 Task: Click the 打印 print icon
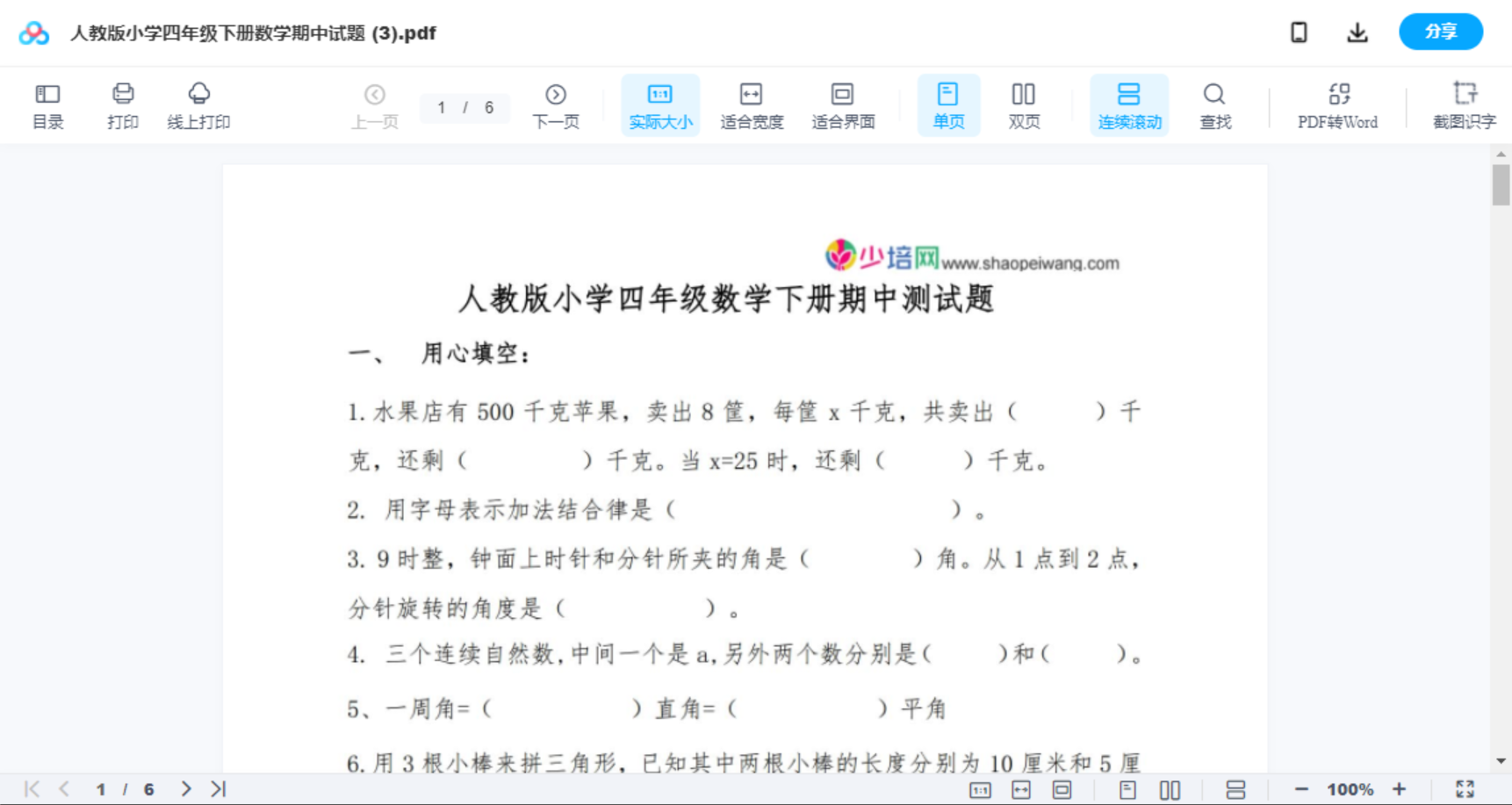point(122,104)
